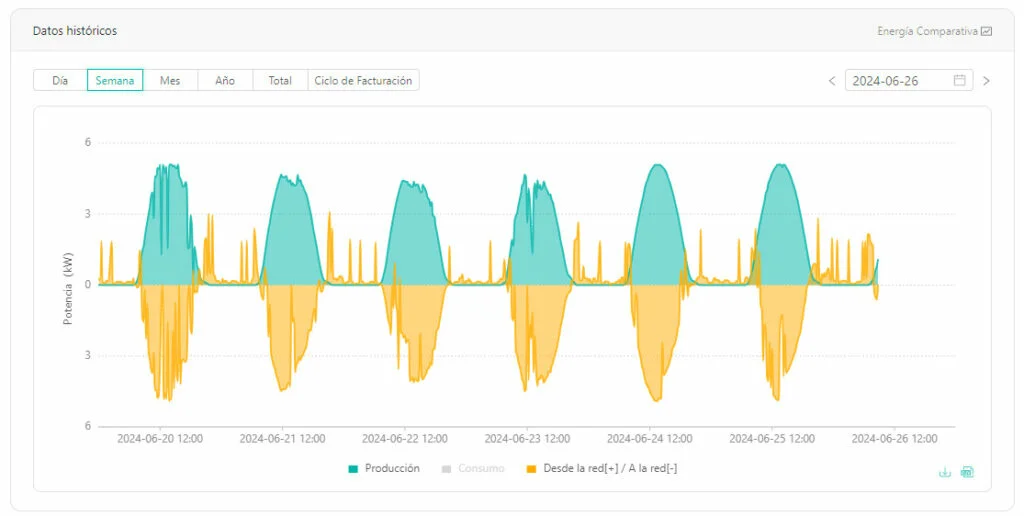This screenshot has height=516, width=1024.
Task: Click axis label 2024-06-21 12:00
Action: pyautogui.click(x=282, y=439)
